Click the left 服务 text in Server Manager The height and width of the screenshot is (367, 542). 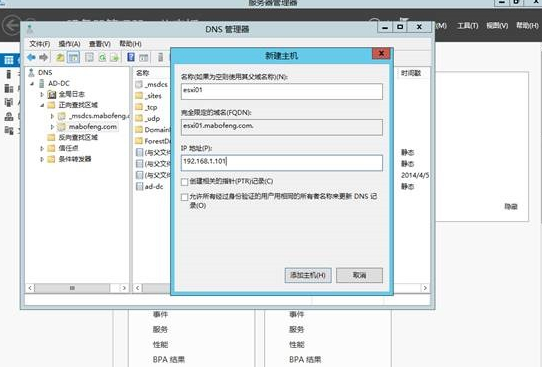click(160, 329)
